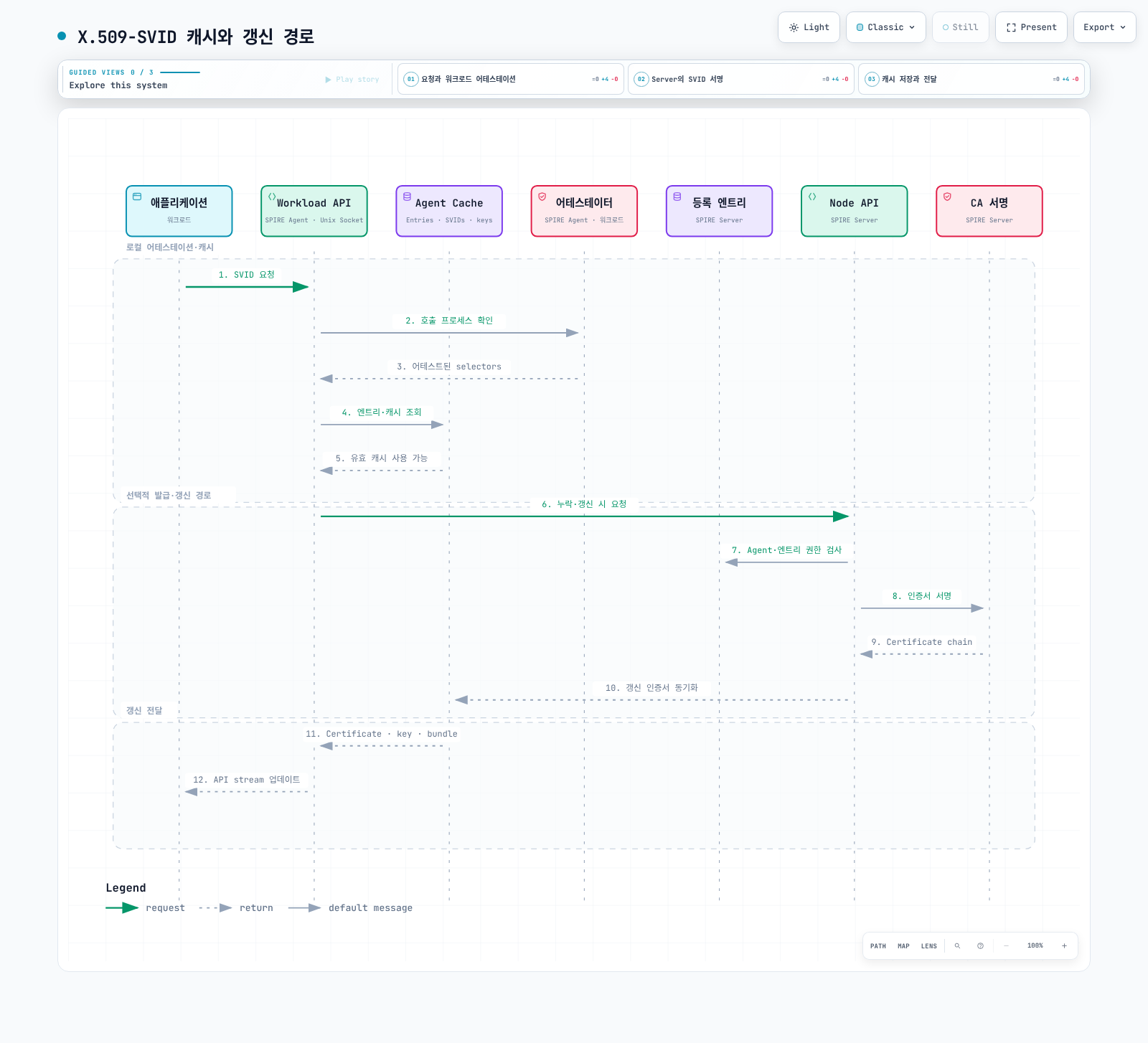Select message 7. Agent·엔트리 권한 검사
The width and height of the screenshot is (1148, 1043).
(786, 550)
